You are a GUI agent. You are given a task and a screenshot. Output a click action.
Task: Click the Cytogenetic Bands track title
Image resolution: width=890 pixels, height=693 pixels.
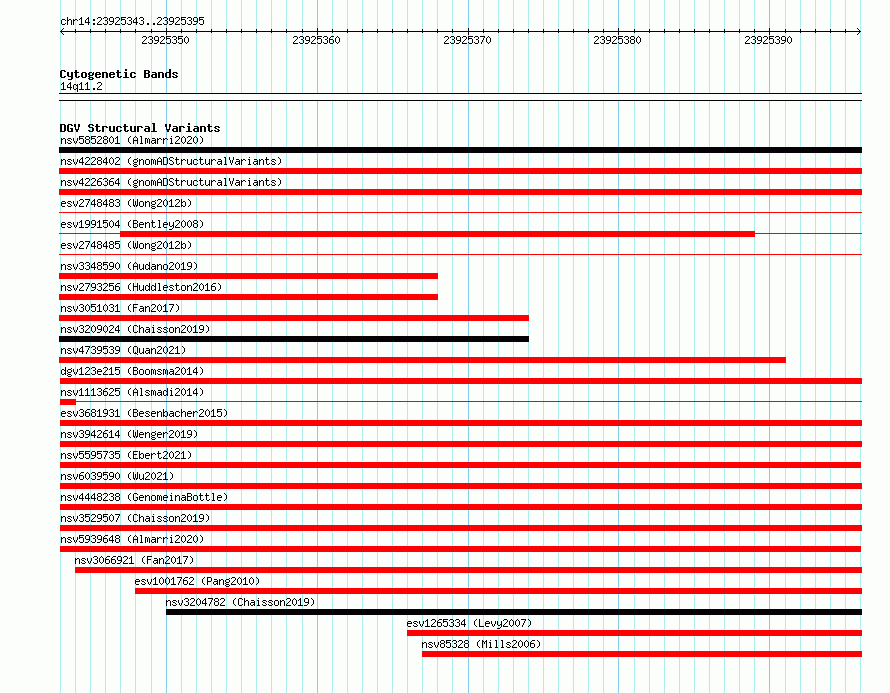(119, 74)
